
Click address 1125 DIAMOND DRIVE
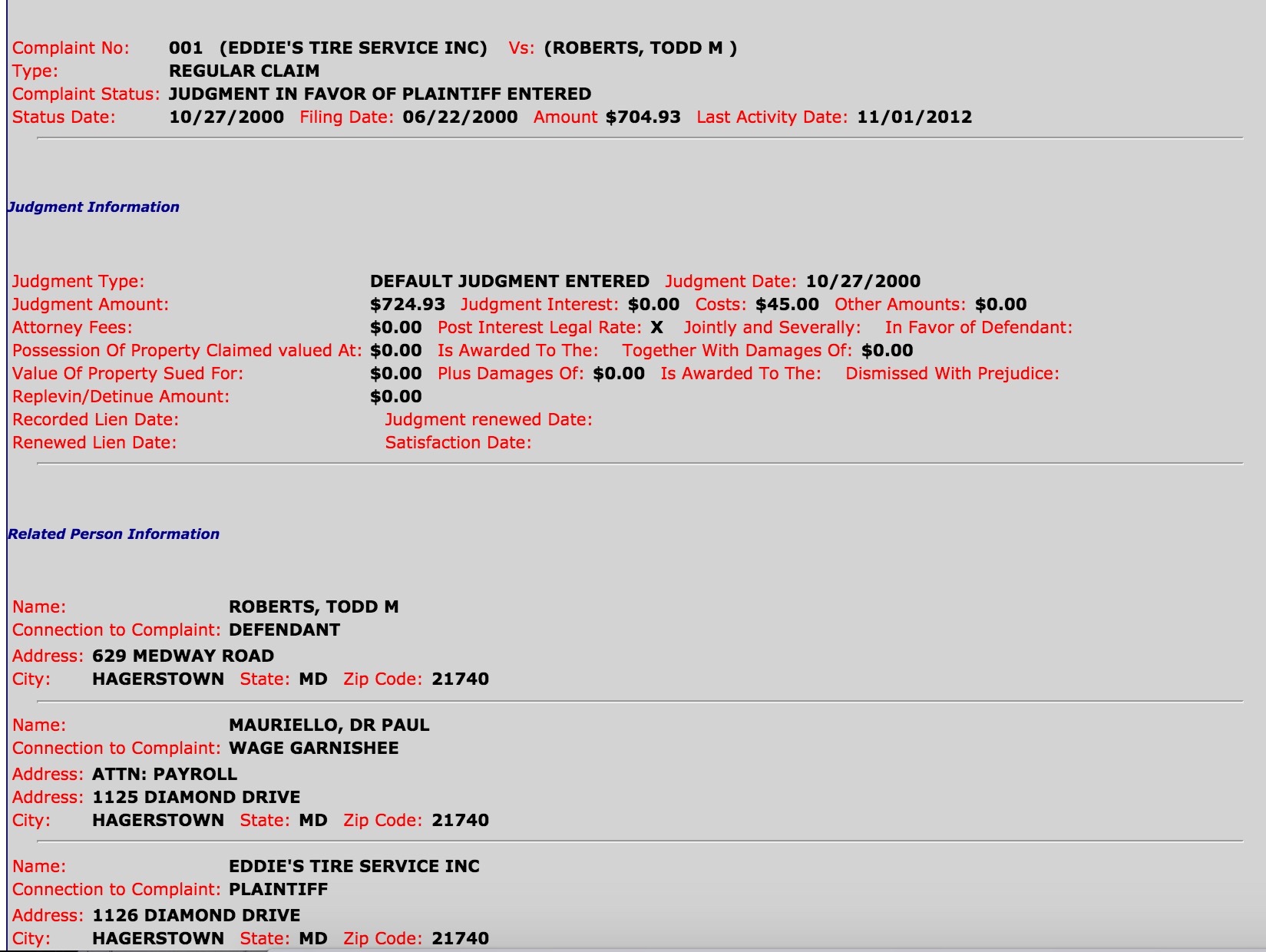click(197, 797)
